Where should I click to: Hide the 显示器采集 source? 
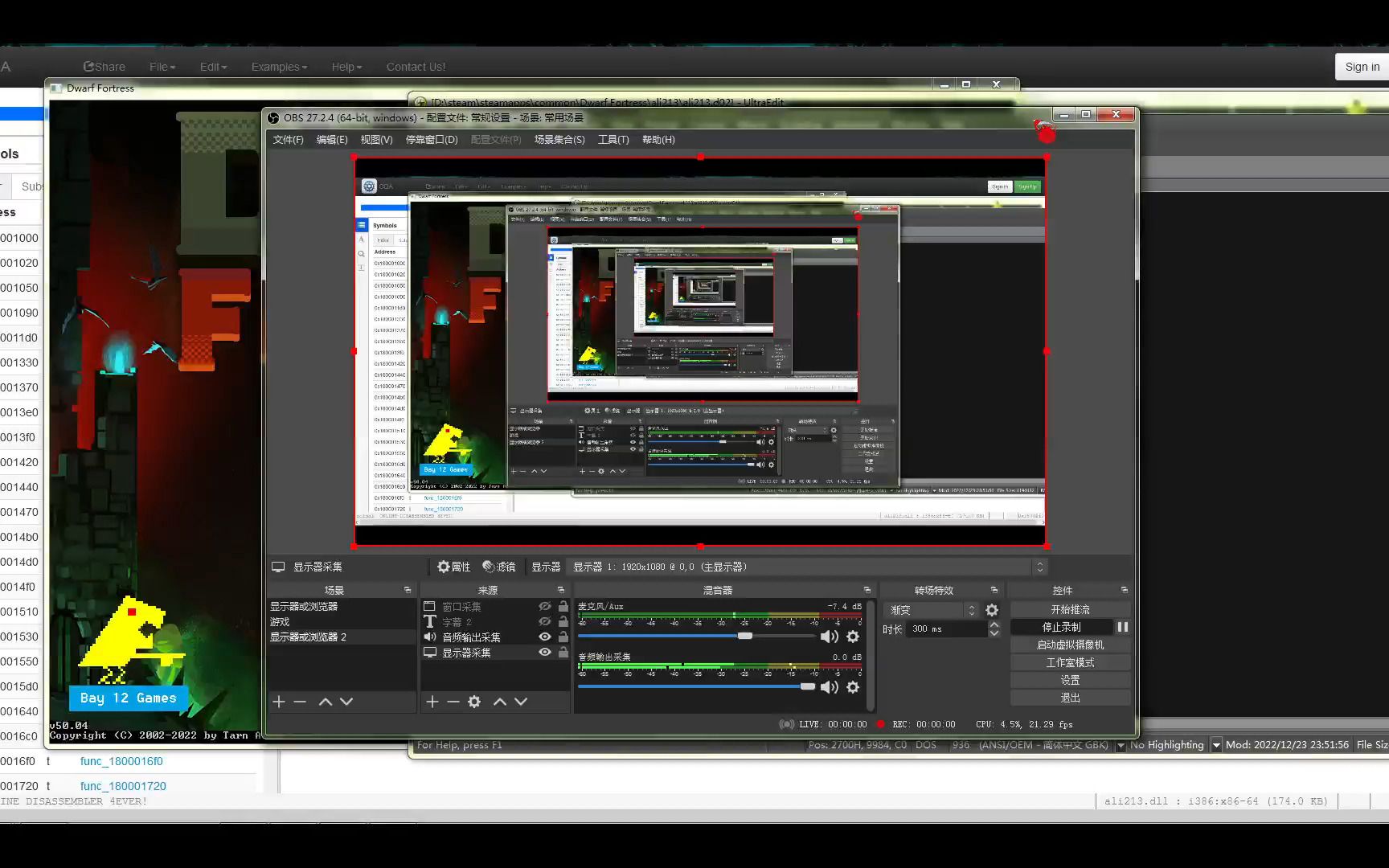pos(545,653)
